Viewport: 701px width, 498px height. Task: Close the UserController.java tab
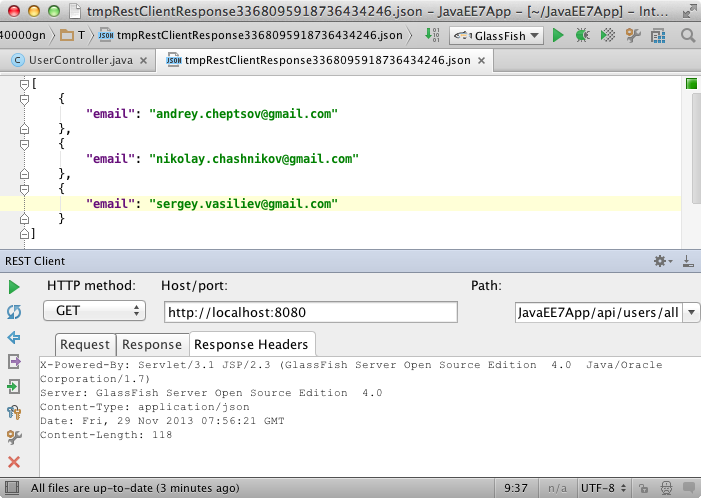144,61
